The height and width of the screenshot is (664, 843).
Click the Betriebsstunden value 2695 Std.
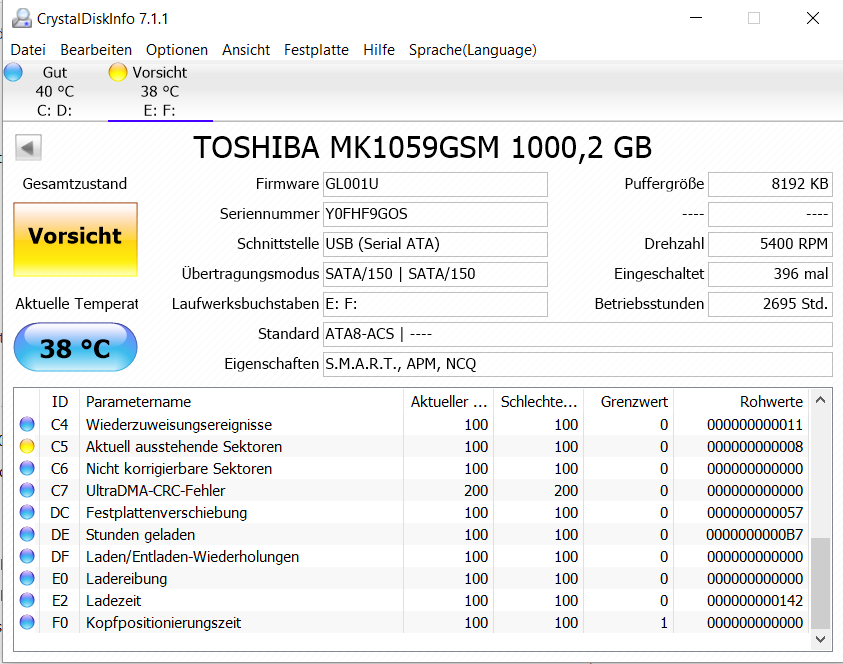(x=770, y=304)
